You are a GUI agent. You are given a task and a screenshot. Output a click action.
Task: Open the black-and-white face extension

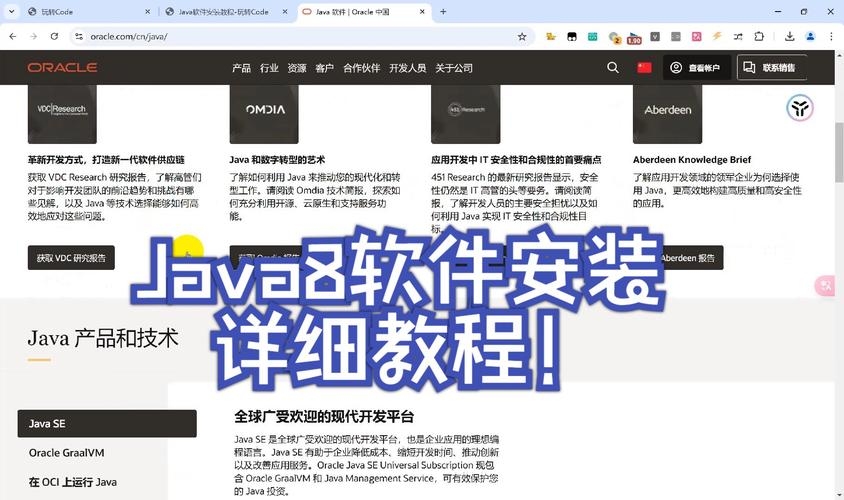(572, 37)
